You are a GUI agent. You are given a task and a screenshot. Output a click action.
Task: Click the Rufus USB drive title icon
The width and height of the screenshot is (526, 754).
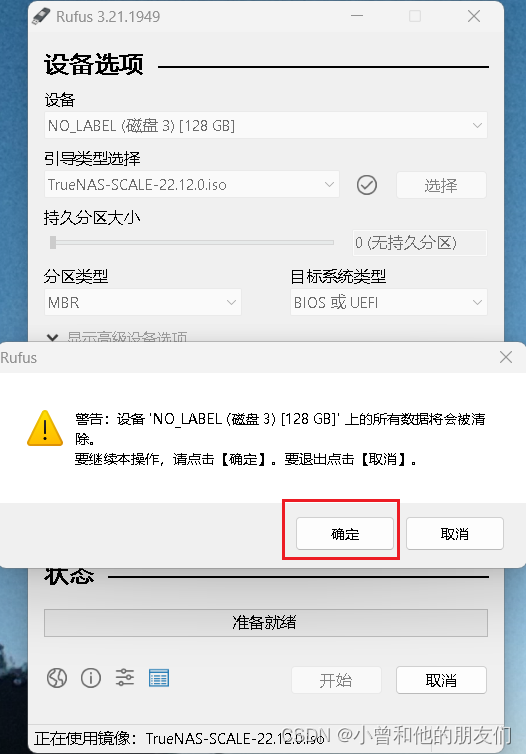click(41, 16)
